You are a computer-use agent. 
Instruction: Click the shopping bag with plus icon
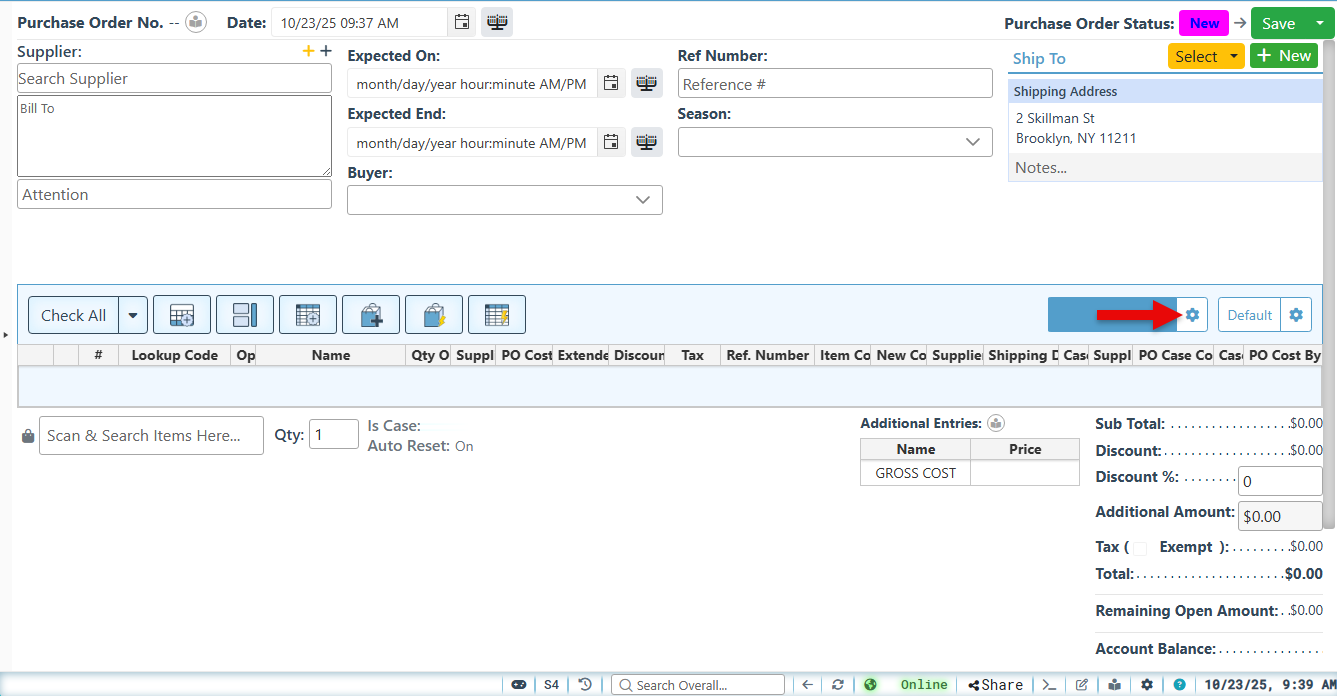[371, 315]
